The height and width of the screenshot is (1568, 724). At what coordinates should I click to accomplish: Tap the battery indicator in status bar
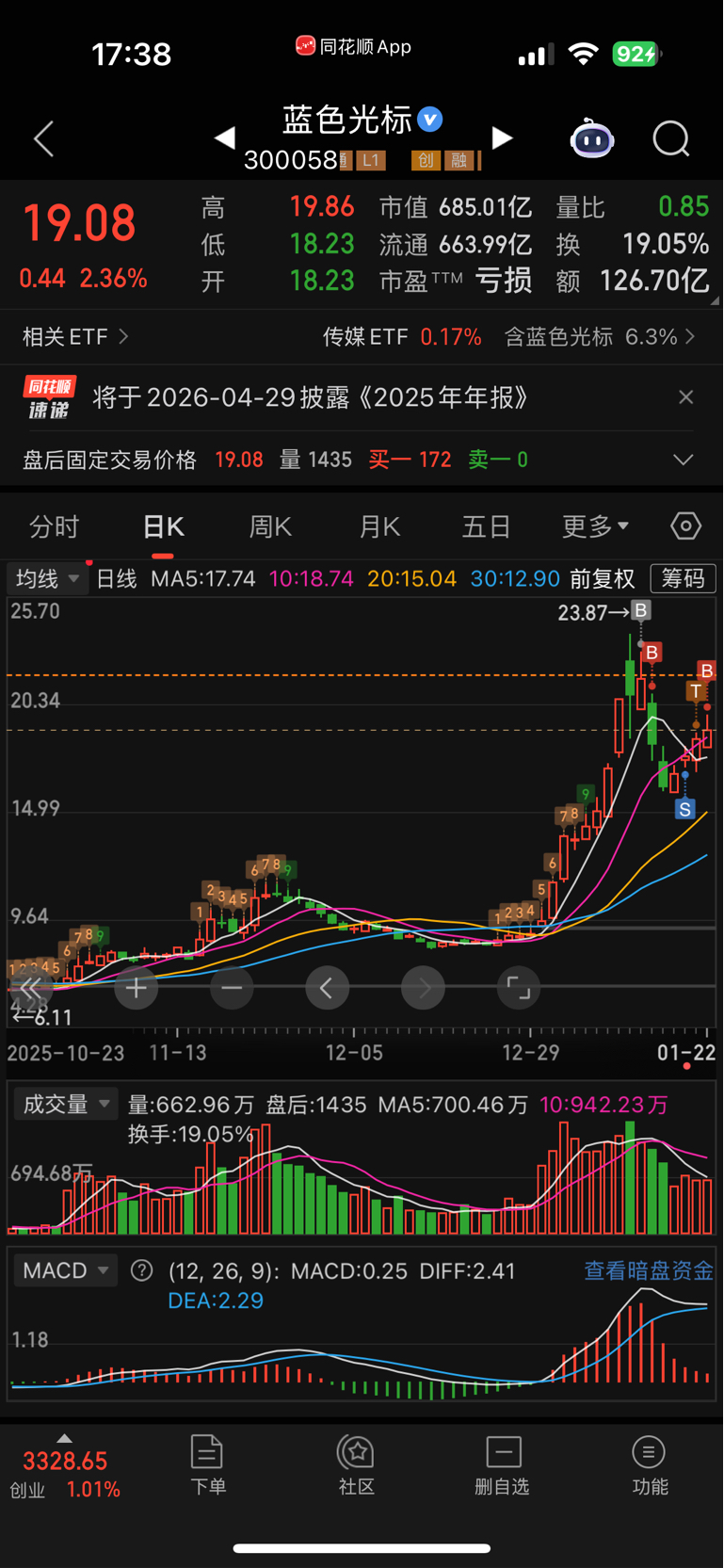pos(637,55)
